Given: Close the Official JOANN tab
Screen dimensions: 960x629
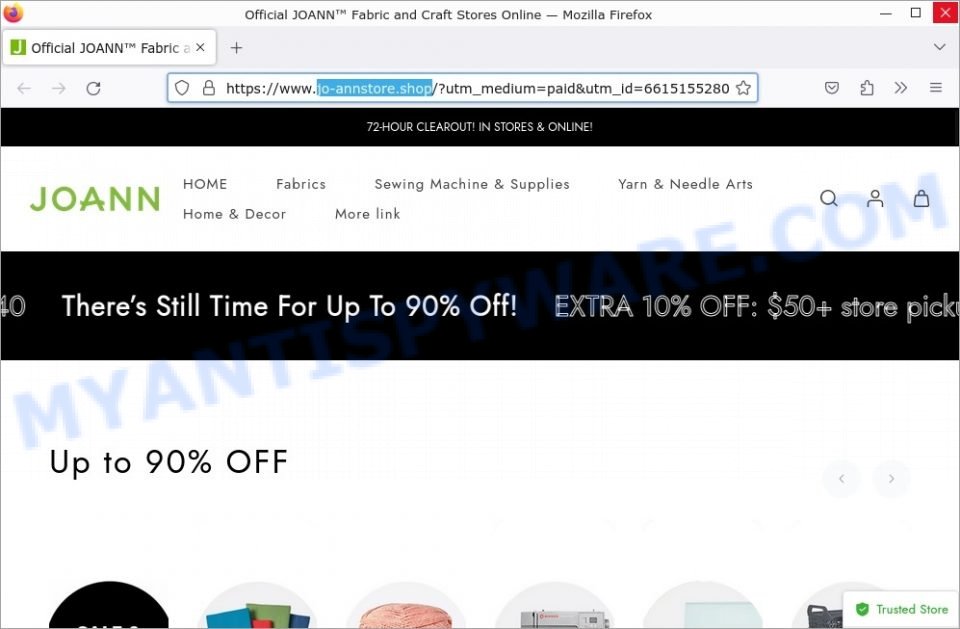Looking at the screenshot, I should 200,47.
